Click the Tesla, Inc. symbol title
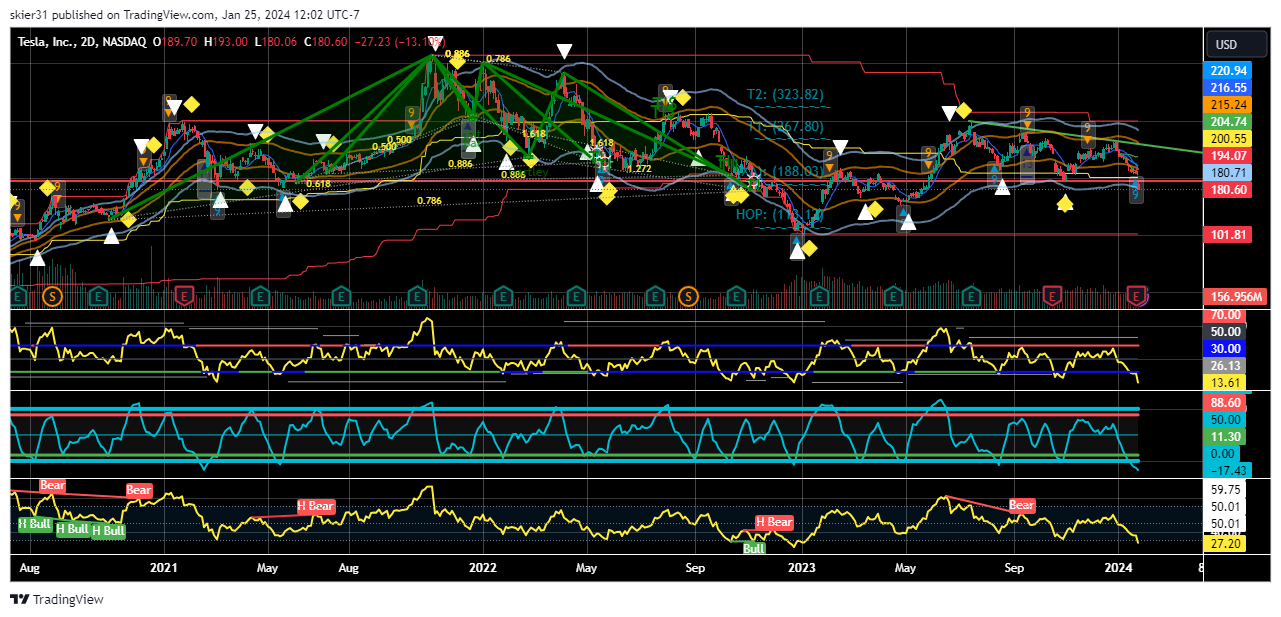Screen dimensions: 1281x617 click(55, 42)
